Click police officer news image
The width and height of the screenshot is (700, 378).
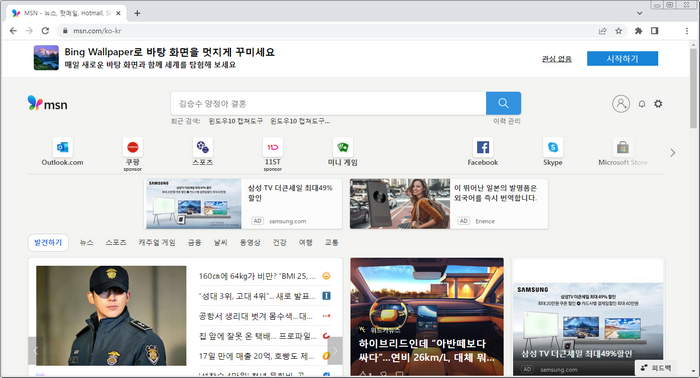click(111, 316)
